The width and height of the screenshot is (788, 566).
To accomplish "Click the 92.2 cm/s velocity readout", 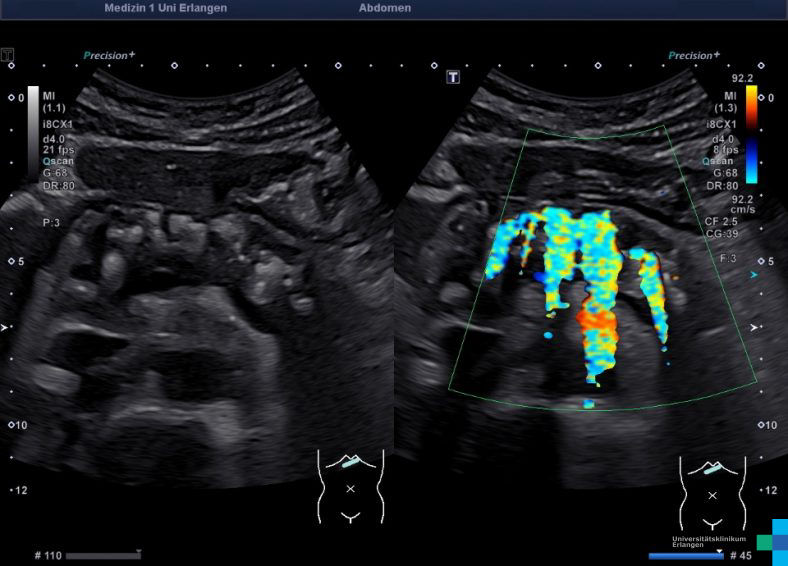I will pos(741,204).
